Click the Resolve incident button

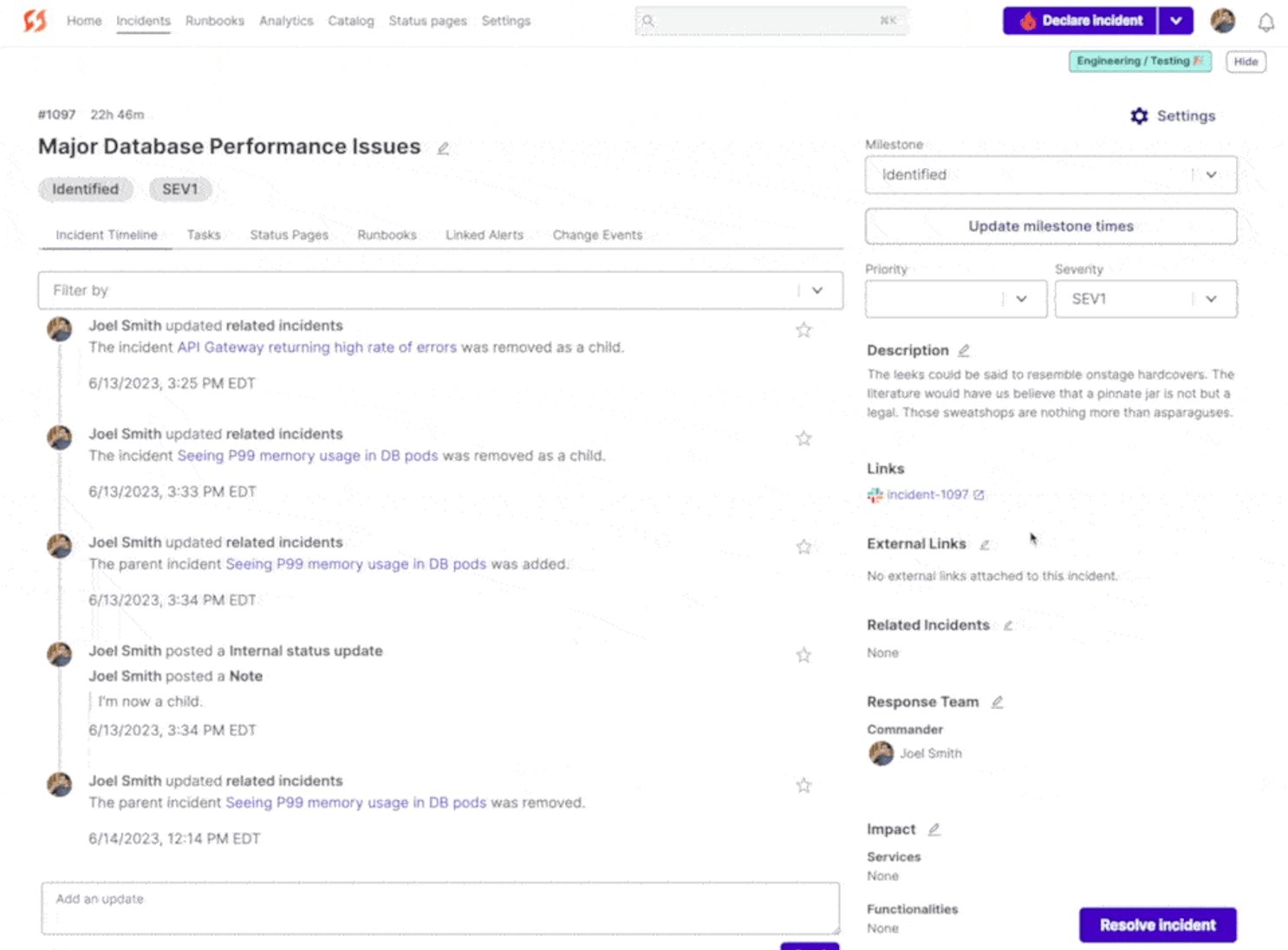click(x=1158, y=925)
